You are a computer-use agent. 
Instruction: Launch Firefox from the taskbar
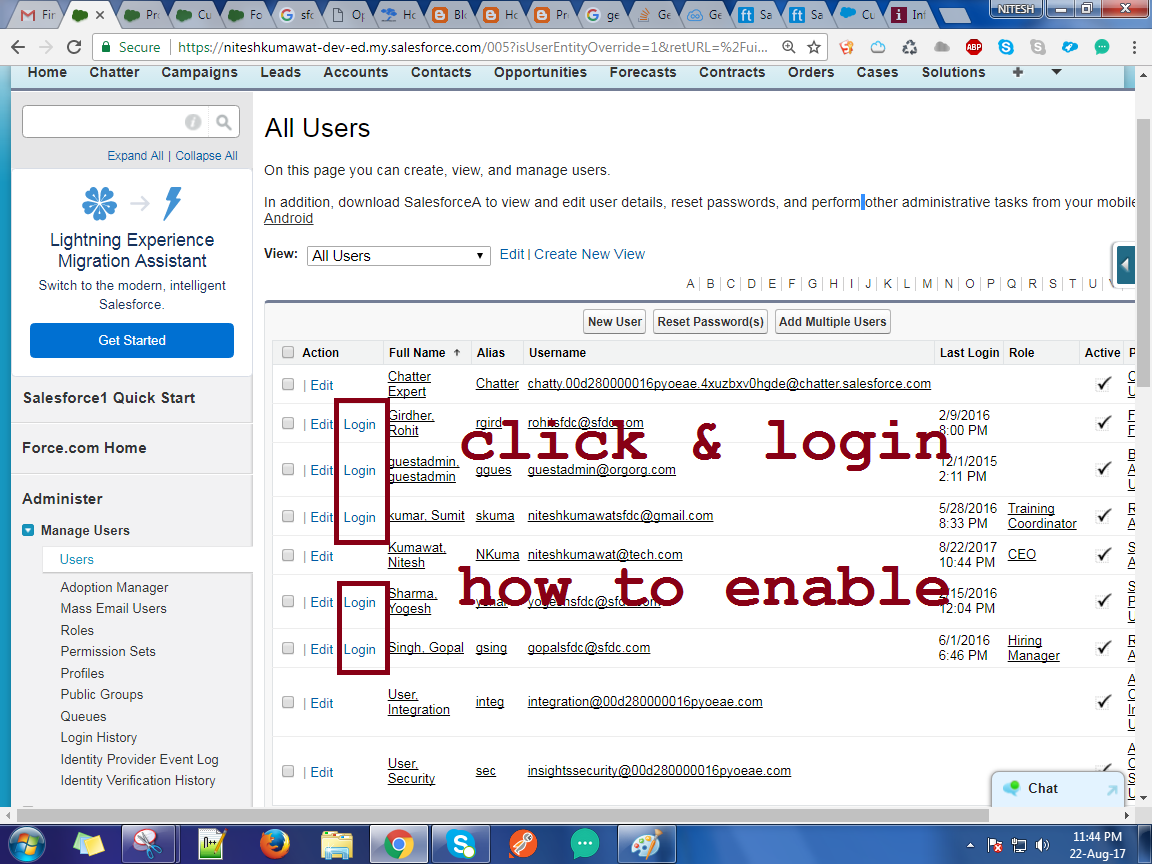pos(275,844)
